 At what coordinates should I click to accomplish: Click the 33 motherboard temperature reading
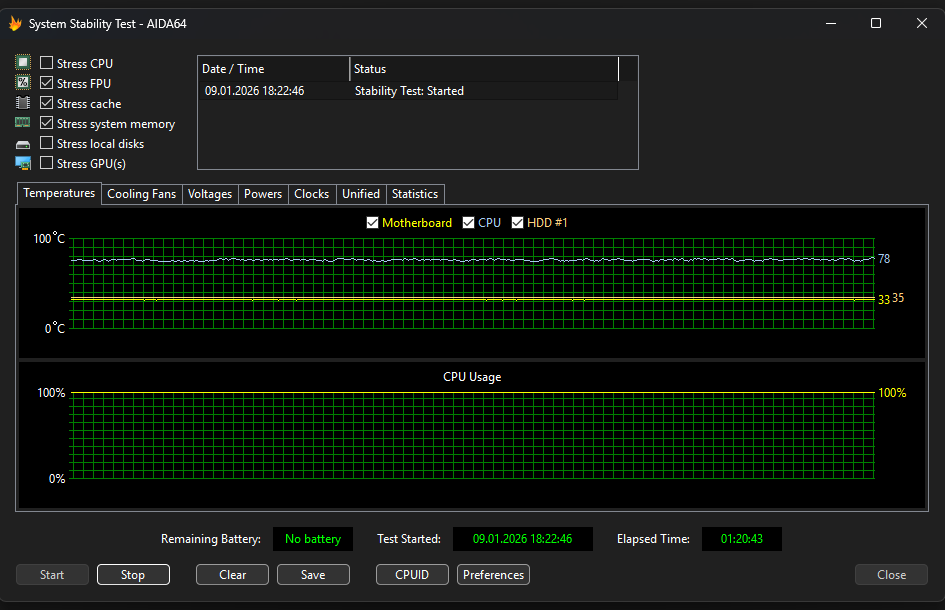point(884,300)
